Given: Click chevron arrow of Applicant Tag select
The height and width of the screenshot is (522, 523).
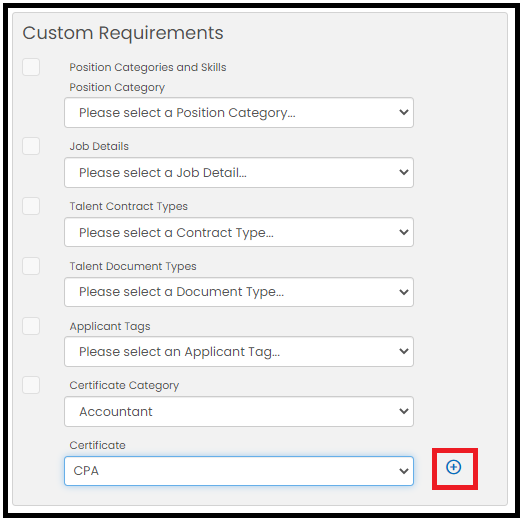Looking at the screenshot, I should click(404, 351).
